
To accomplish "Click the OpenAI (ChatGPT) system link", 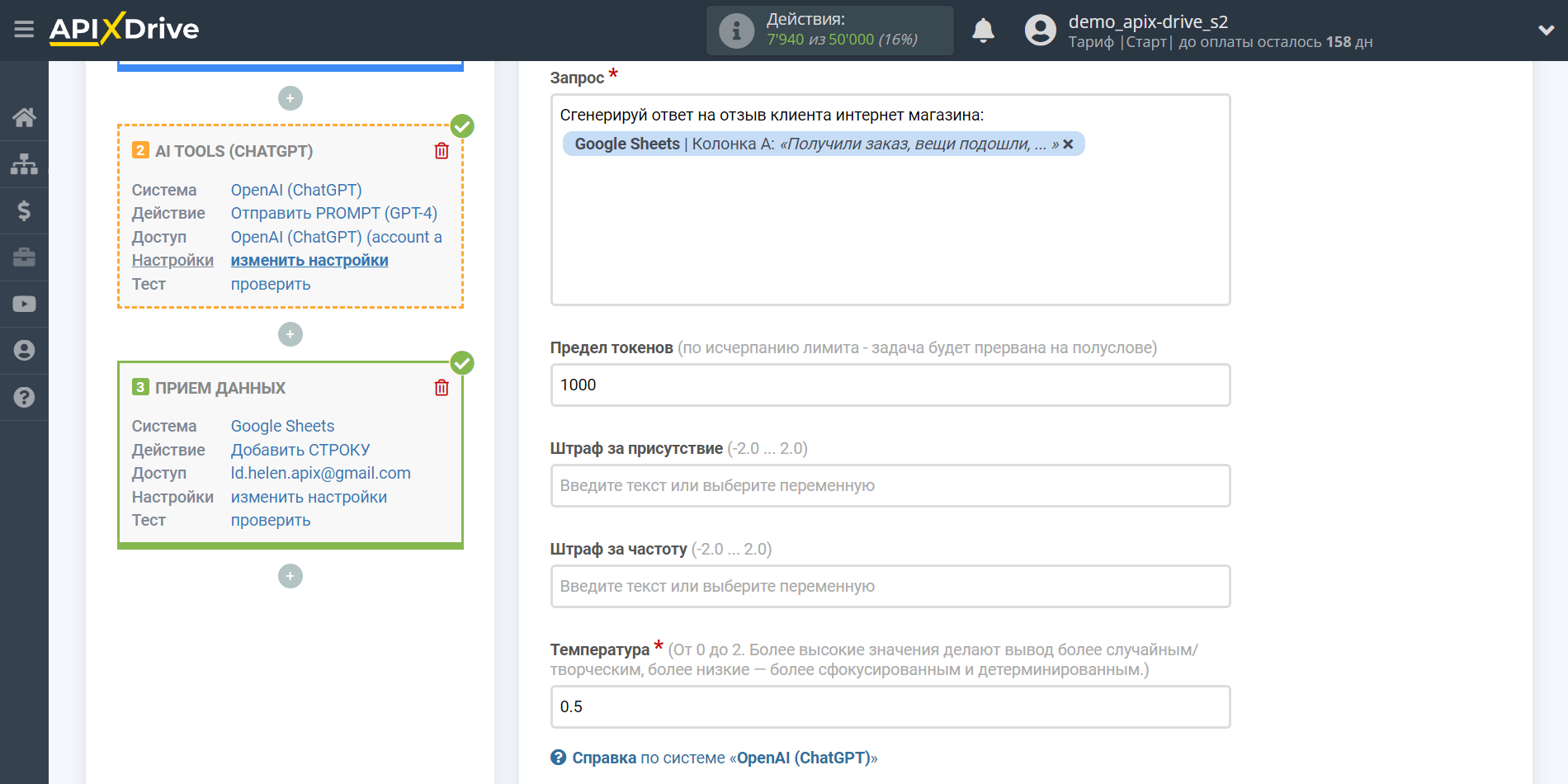I will coord(296,190).
